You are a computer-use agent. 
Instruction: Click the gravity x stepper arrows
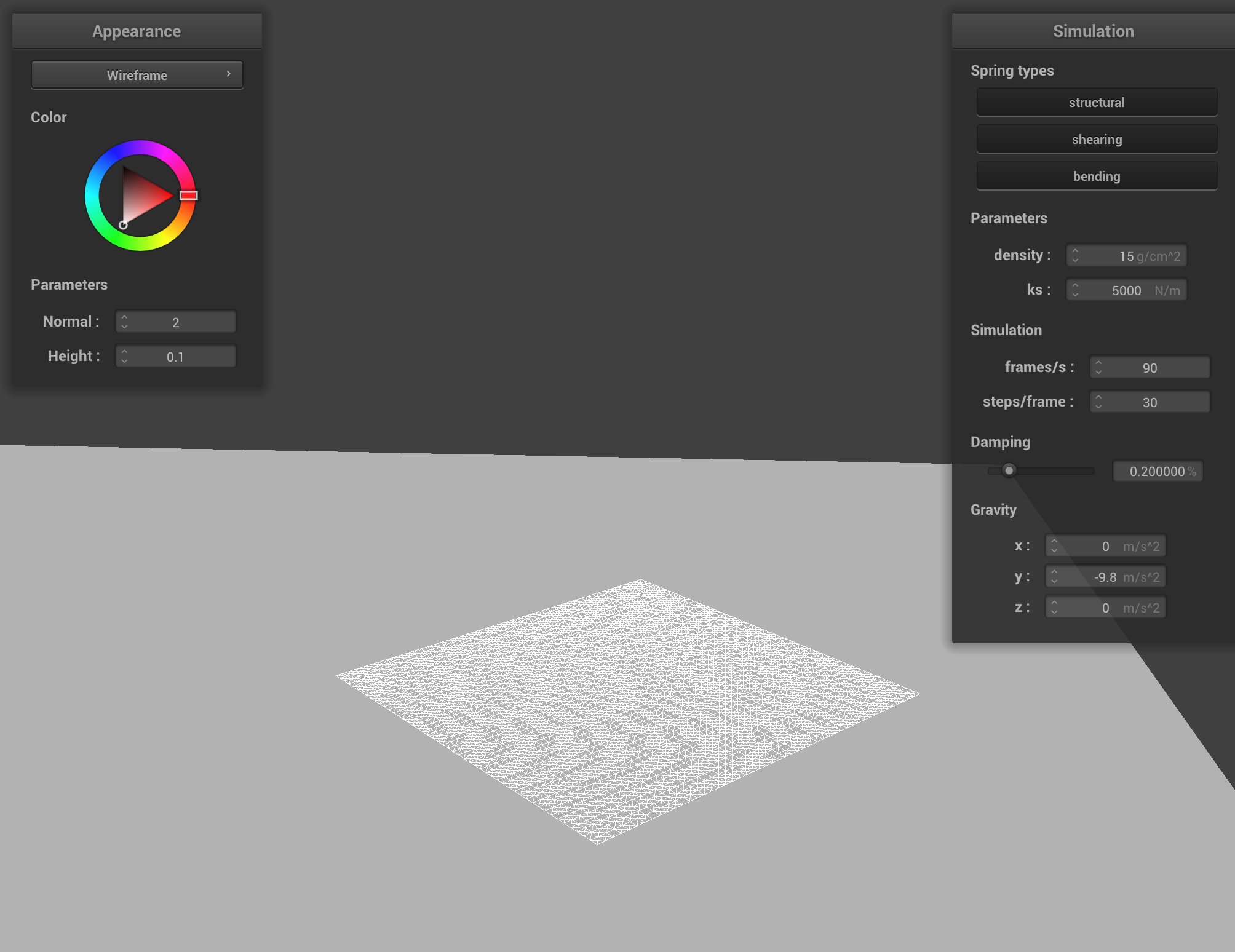coord(1054,545)
